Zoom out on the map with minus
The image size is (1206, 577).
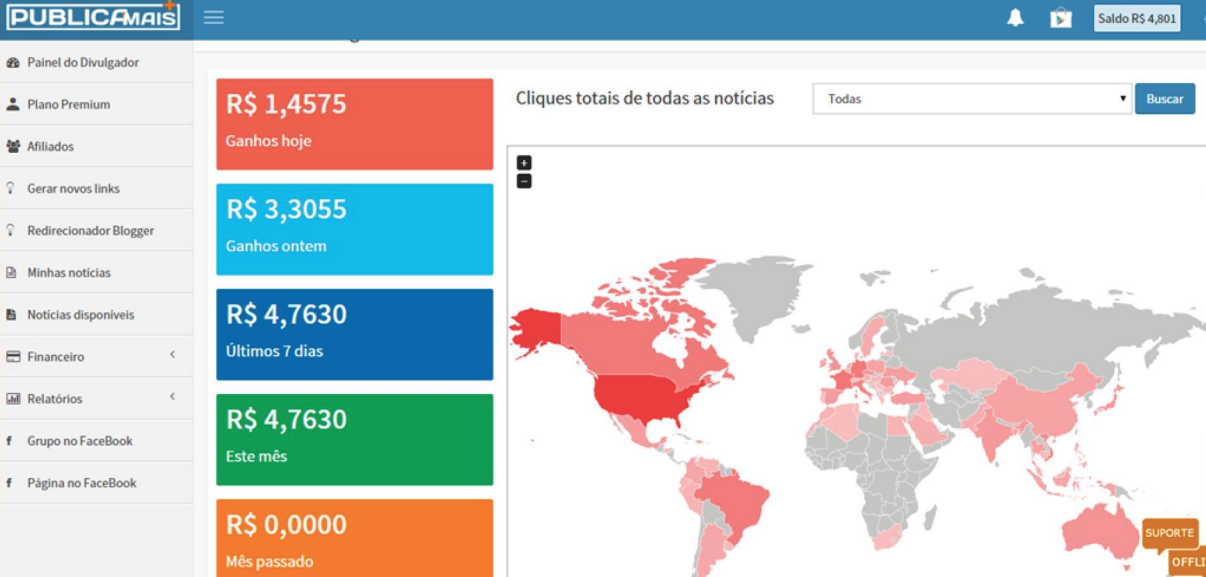click(524, 181)
